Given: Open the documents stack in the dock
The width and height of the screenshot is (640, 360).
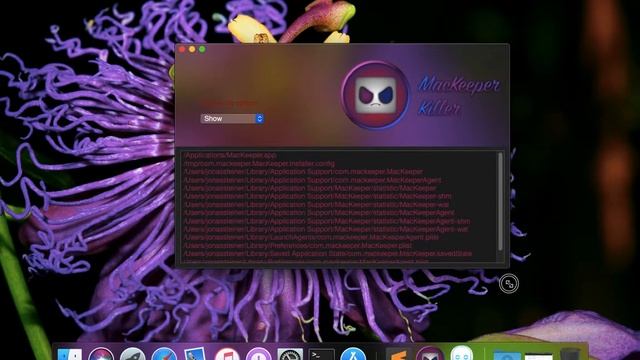Looking at the screenshot, I should coord(538,356).
